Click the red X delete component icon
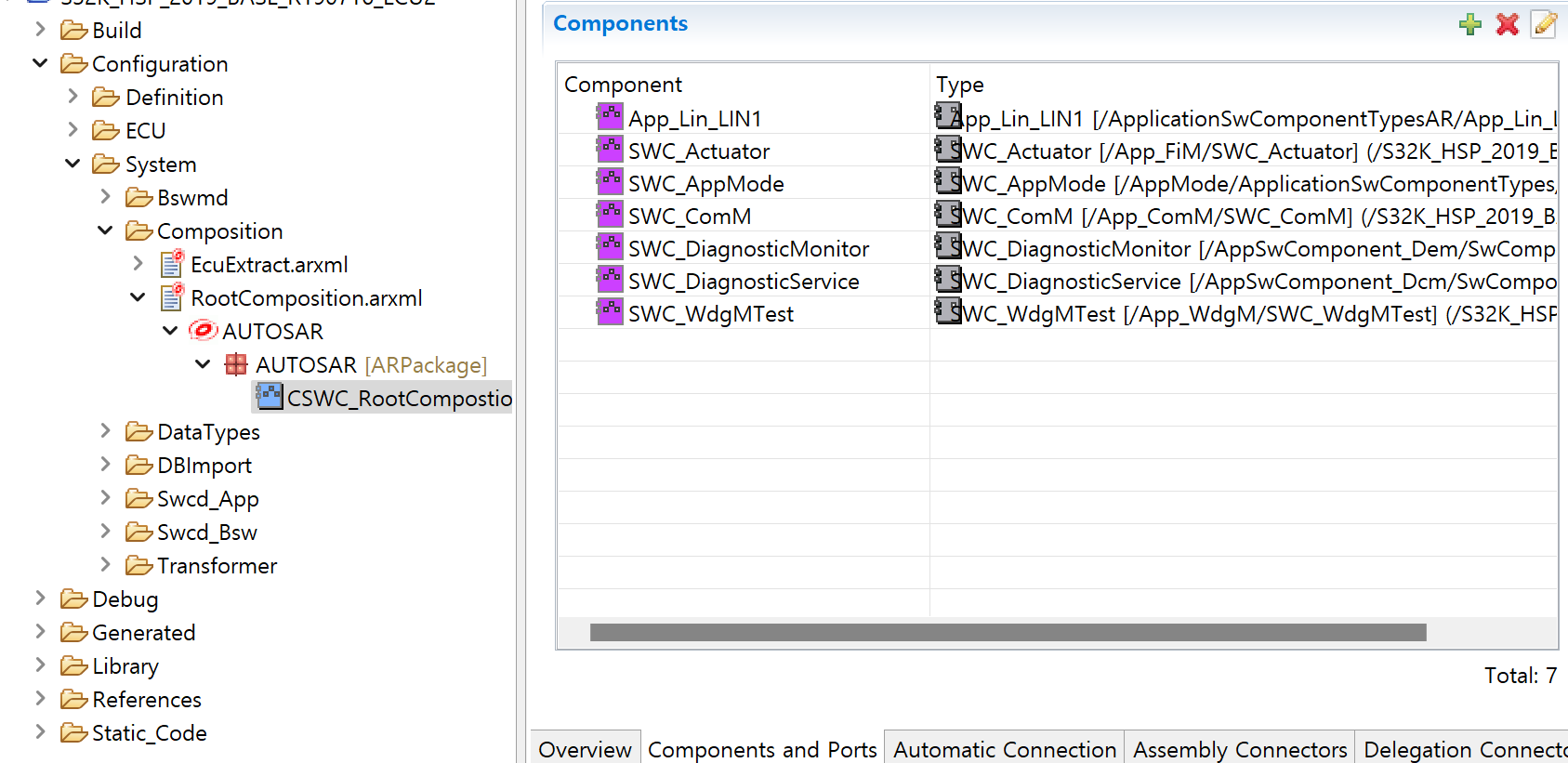The image size is (1568, 763). tap(1508, 24)
